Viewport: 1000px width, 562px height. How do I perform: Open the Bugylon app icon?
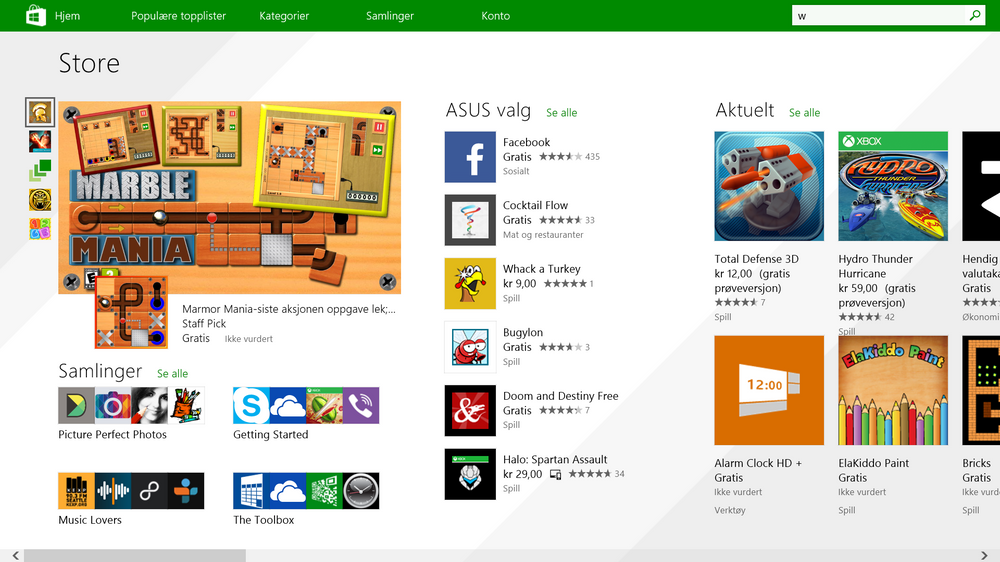470,347
